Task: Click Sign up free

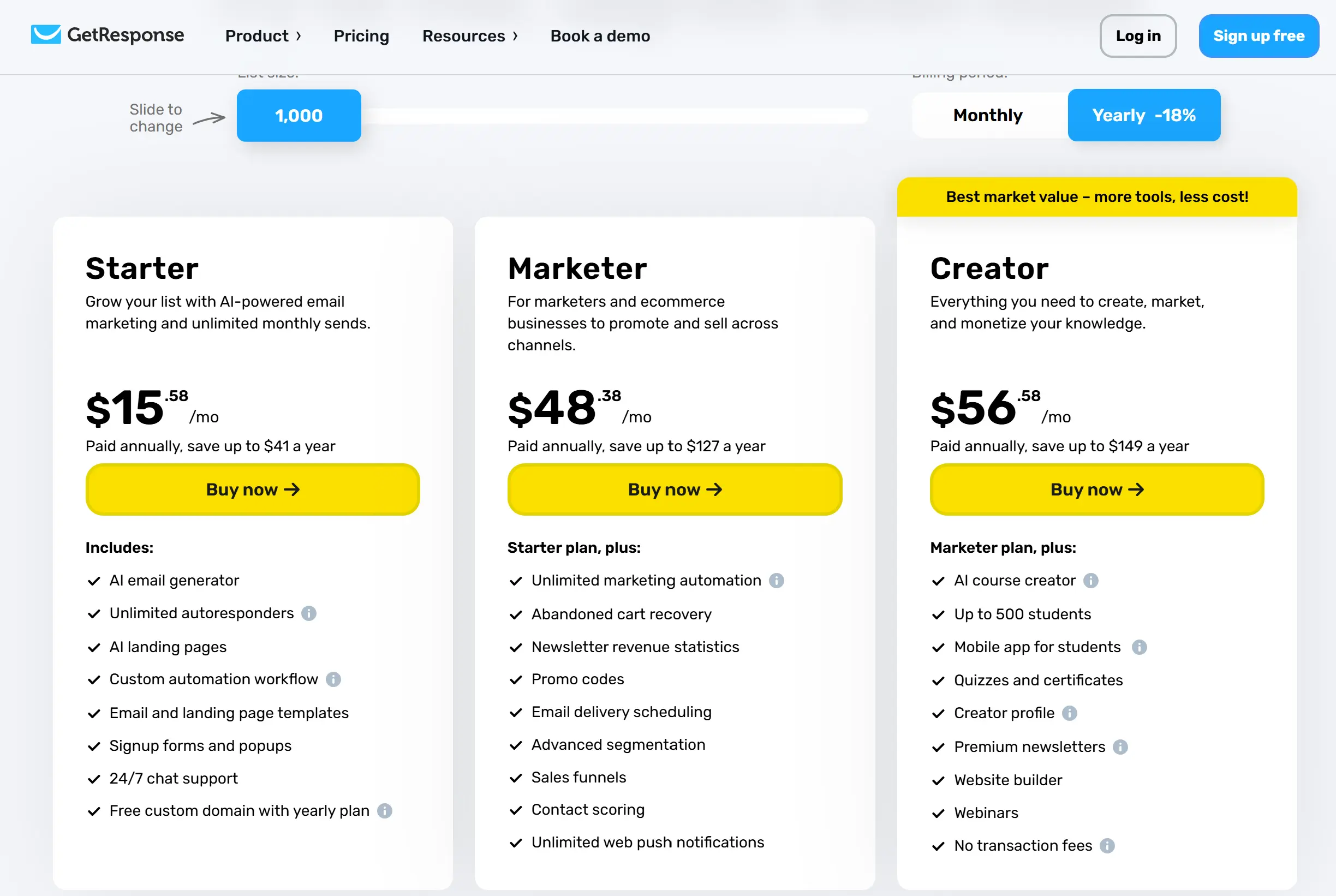Action: pyautogui.click(x=1259, y=35)
